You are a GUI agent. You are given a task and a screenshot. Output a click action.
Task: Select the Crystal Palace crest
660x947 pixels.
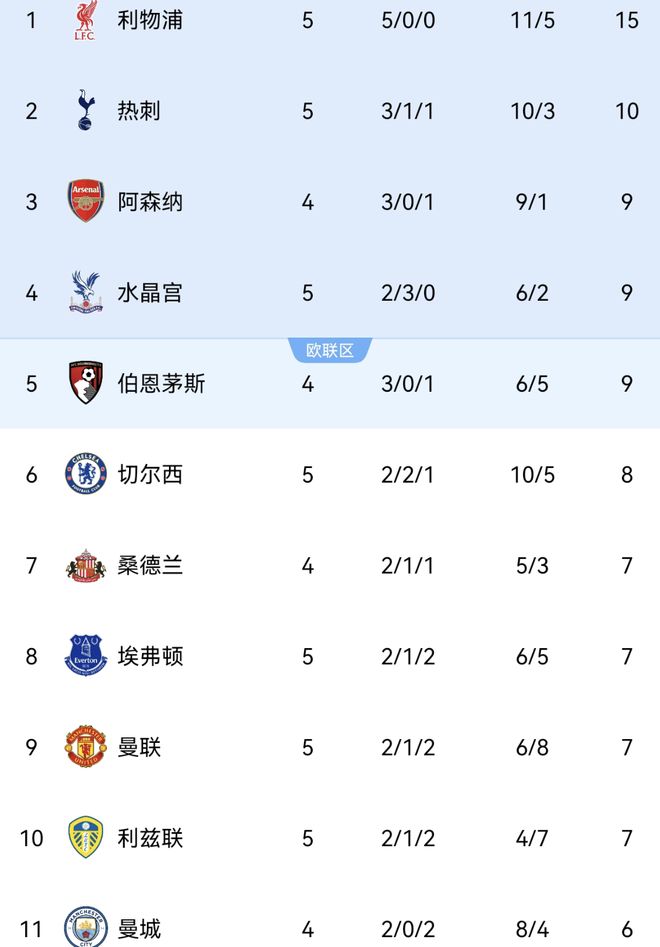tap(85, 292)
